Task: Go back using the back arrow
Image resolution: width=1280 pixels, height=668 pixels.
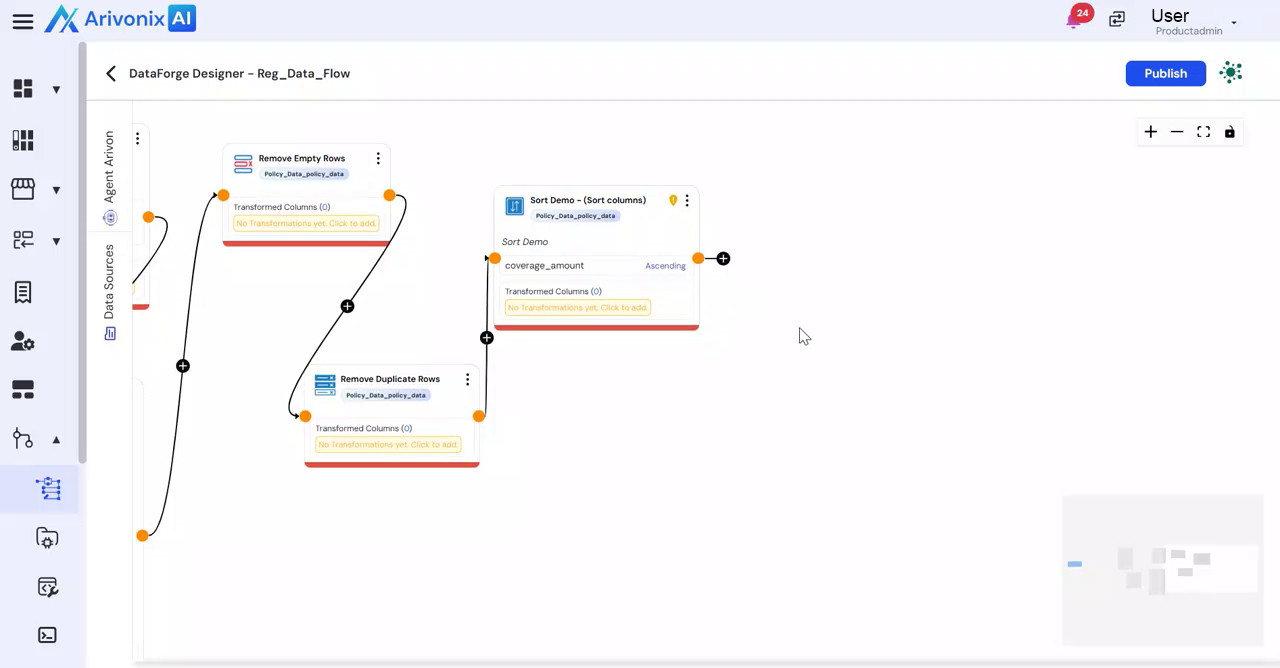Action: point(111,73)
